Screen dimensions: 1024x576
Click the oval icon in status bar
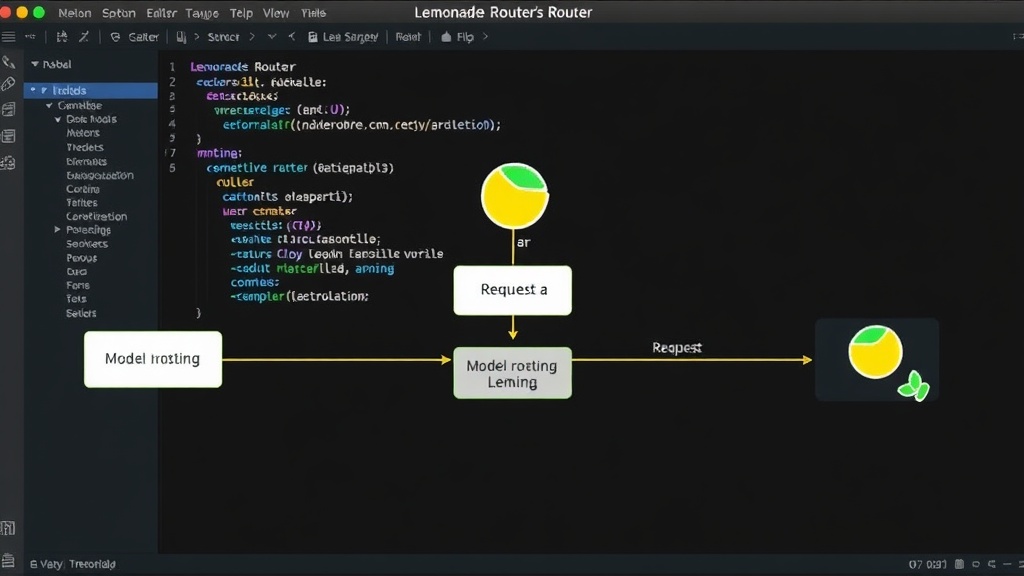click(976, 564)
